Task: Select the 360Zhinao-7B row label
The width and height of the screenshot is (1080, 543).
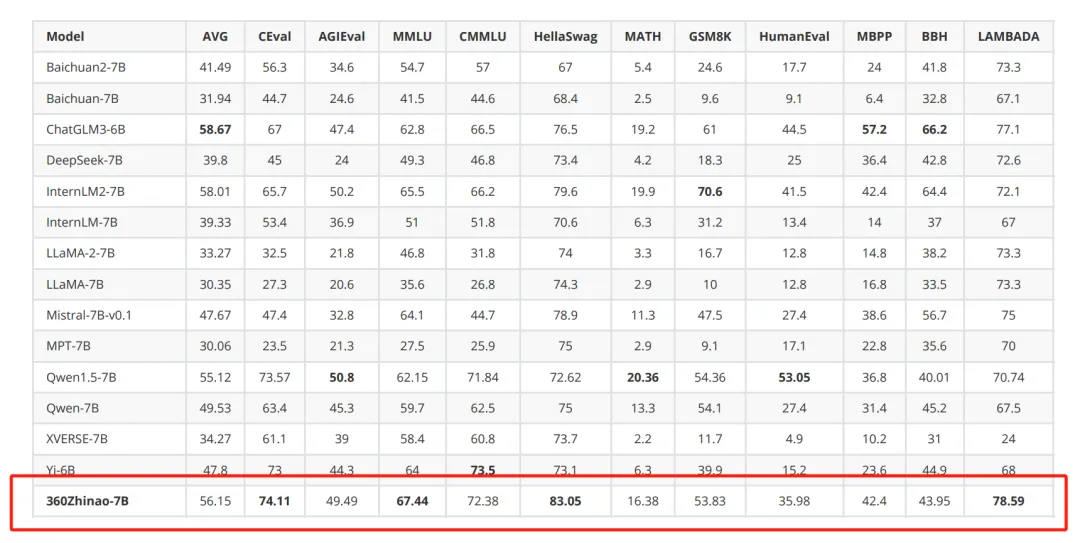Action: coord(87,501)
